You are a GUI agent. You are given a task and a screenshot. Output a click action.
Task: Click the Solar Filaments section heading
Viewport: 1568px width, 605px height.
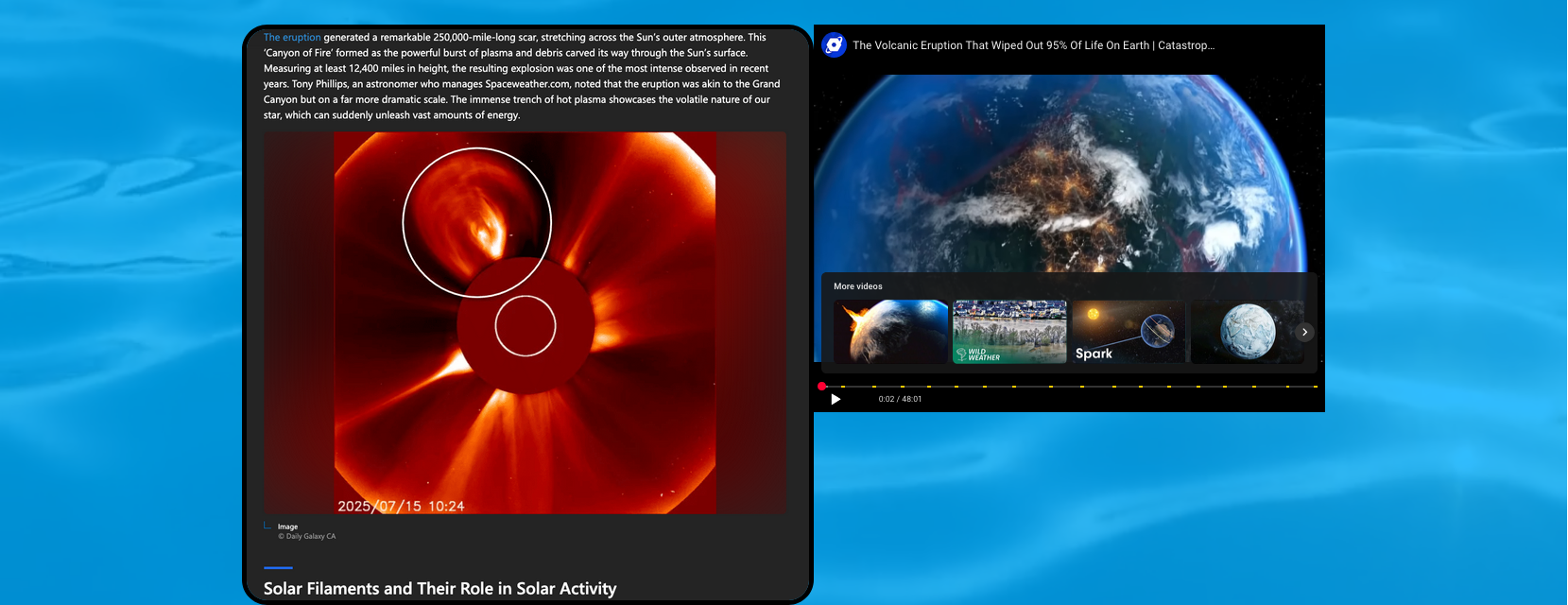coord(439,589)
